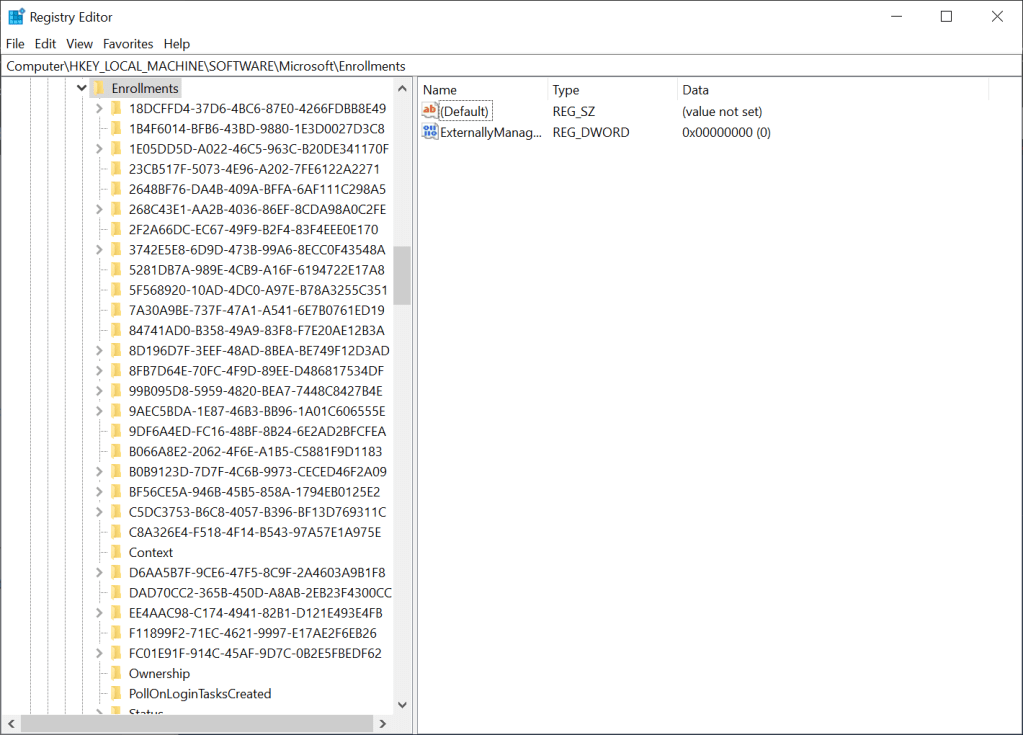
Task: Collapse the Enrollments tree node
Action: coord(82,88)
